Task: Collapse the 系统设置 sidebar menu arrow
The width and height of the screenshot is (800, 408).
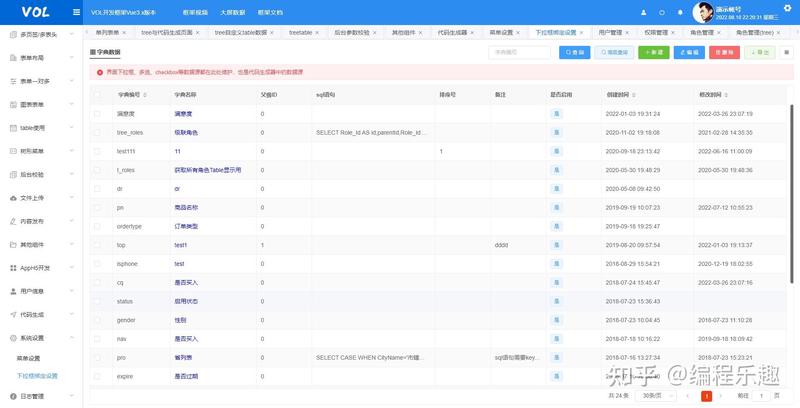Action: coord(71,338)
